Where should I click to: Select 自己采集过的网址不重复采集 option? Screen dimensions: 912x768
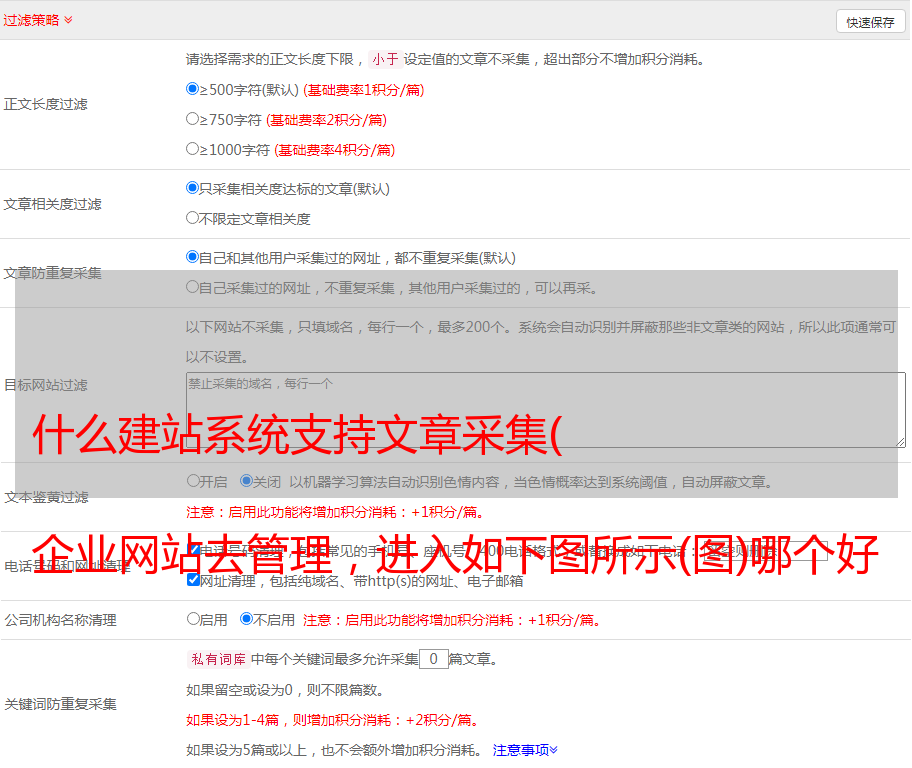tap(192, 287)
